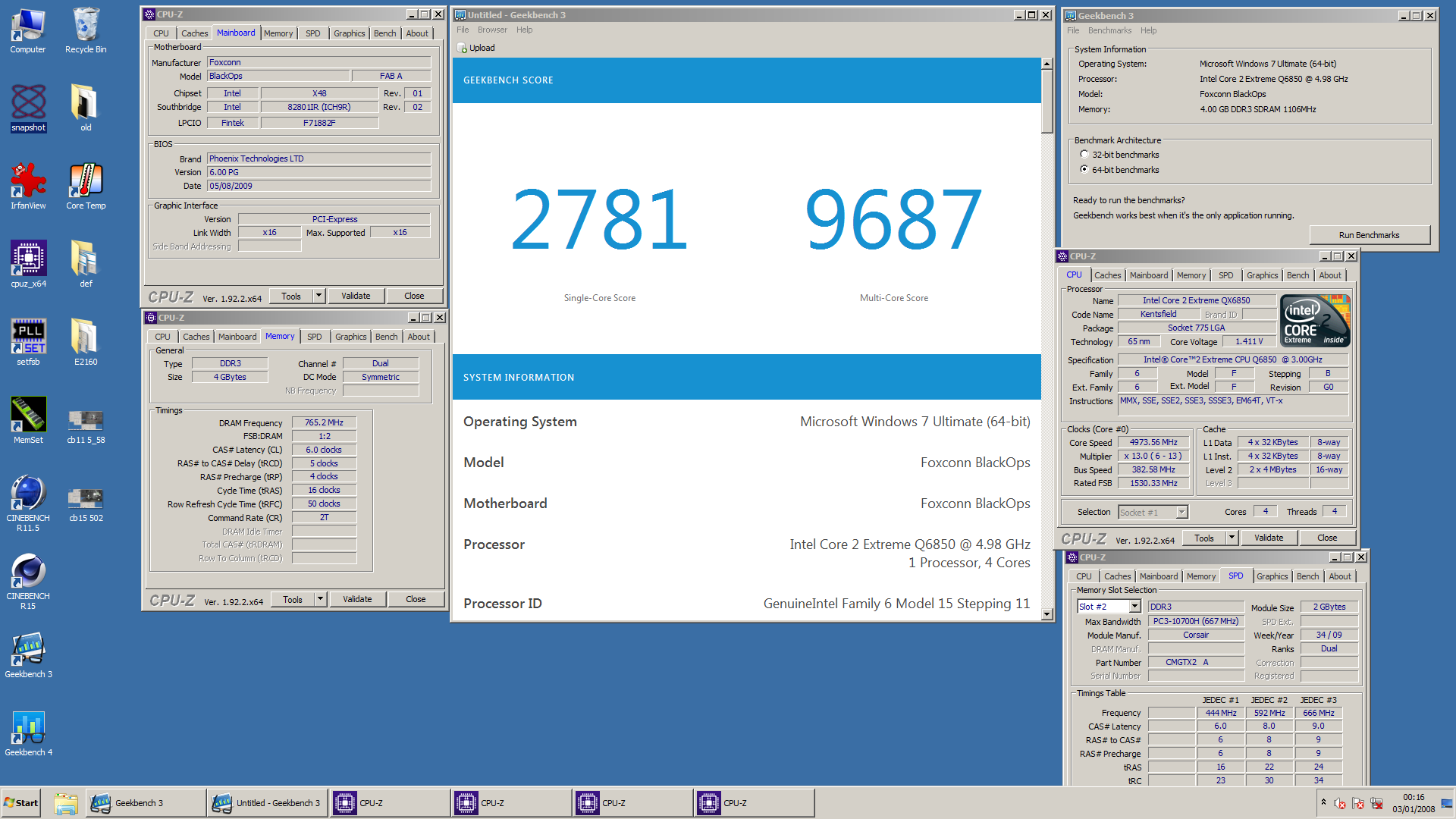Switch to Bench tab in Memory CPU-Z window
The height and width of the screenshot is (819, 1456).
[x=386, y=337]
